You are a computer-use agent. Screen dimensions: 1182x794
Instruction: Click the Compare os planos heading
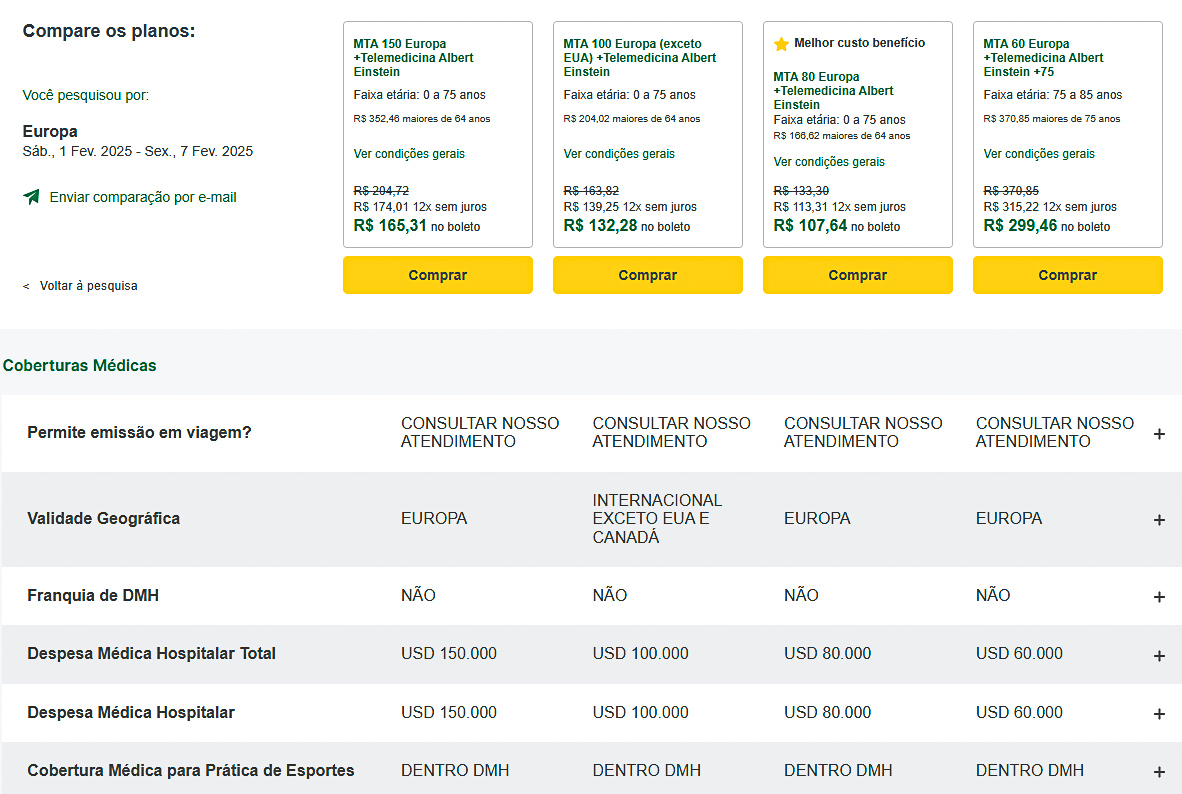[109, 31]
